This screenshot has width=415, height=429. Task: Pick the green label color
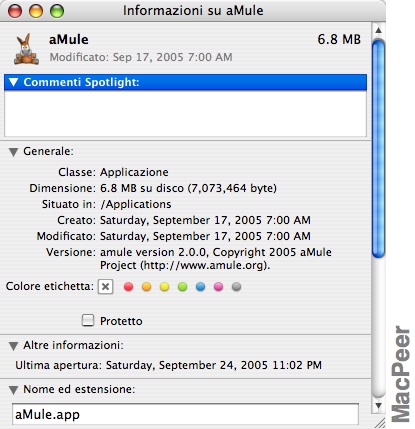[182, 287]
